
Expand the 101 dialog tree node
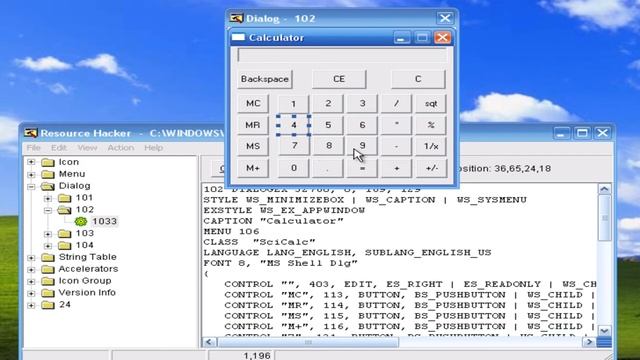(x=48, y=198)
